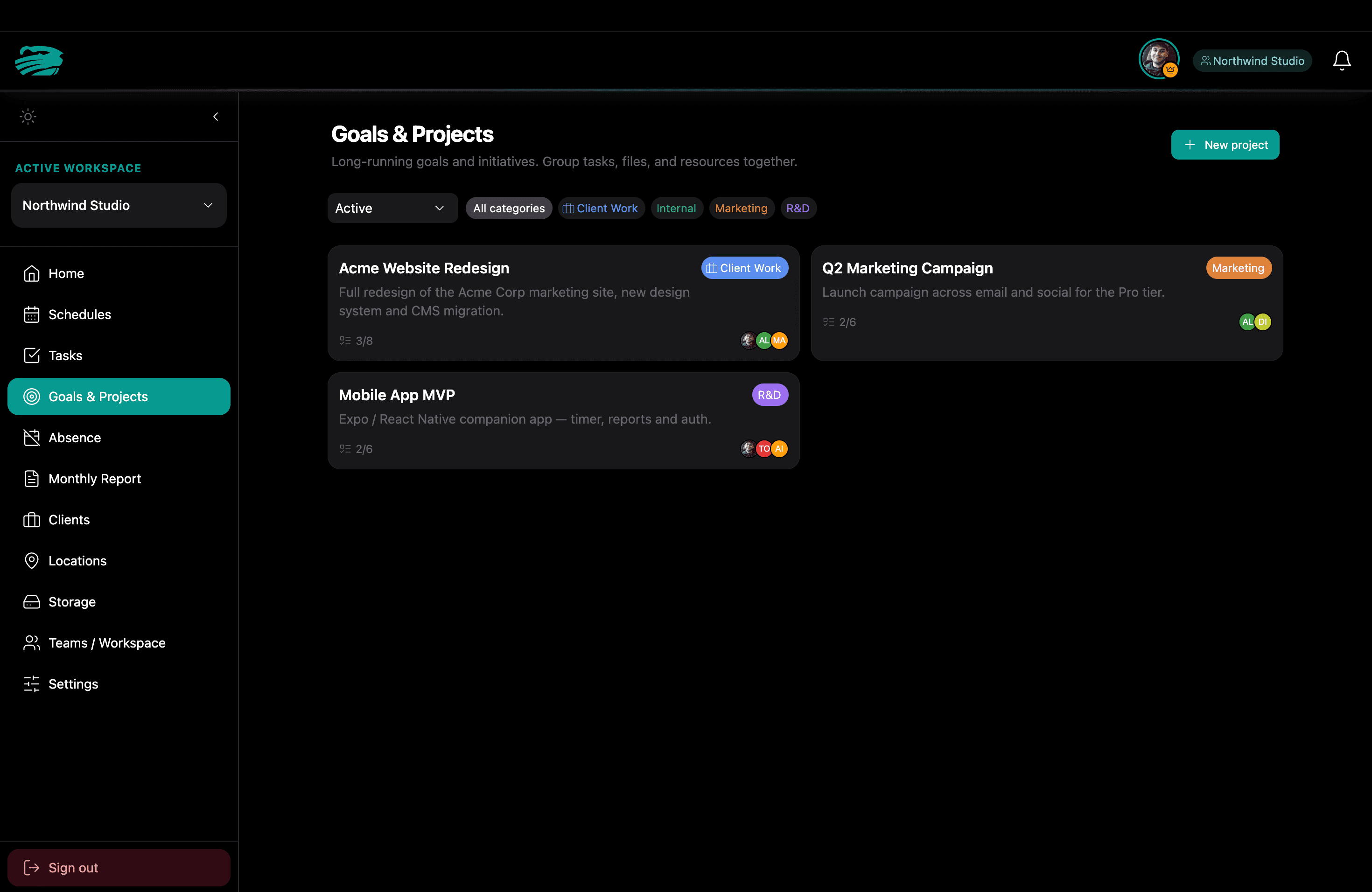Collapse the sidebar with the chevron arrow

tap(216, 116)
